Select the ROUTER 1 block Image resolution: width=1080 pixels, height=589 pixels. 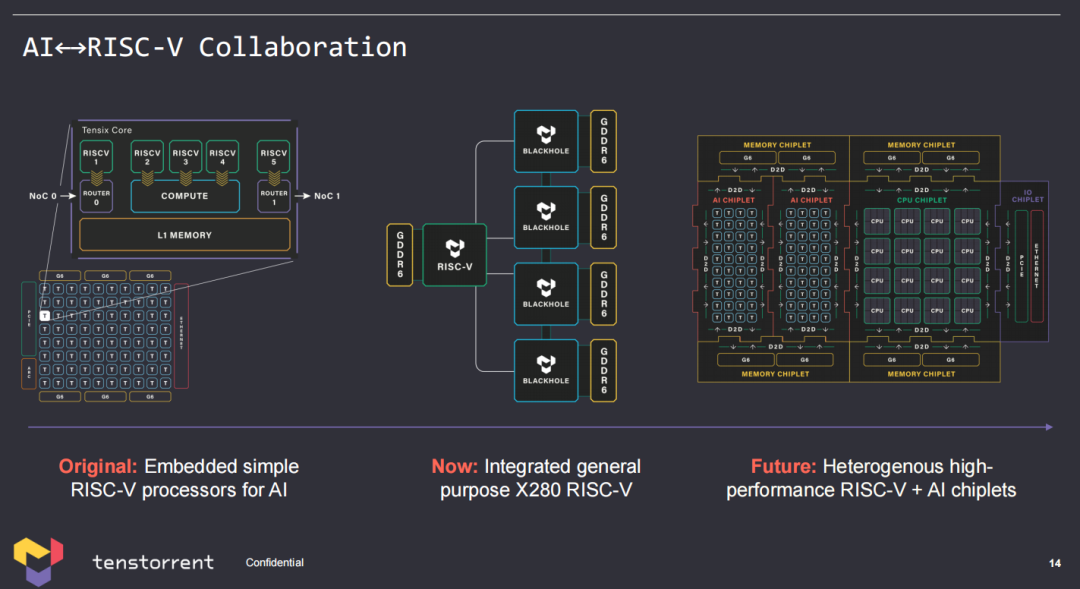coord(274,196)
